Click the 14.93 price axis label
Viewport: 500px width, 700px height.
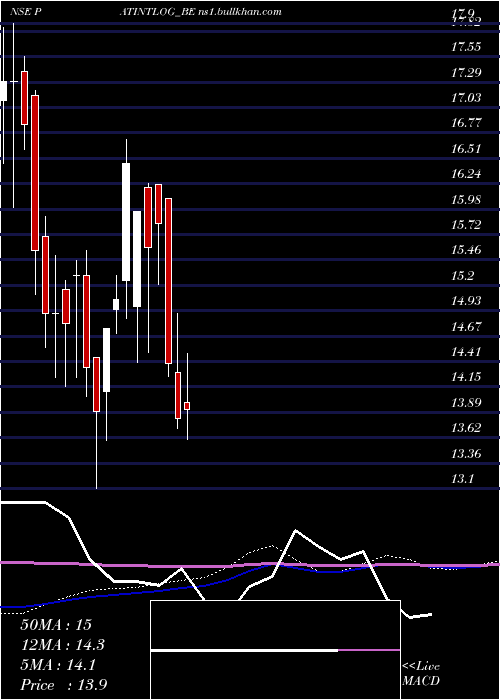466,301
